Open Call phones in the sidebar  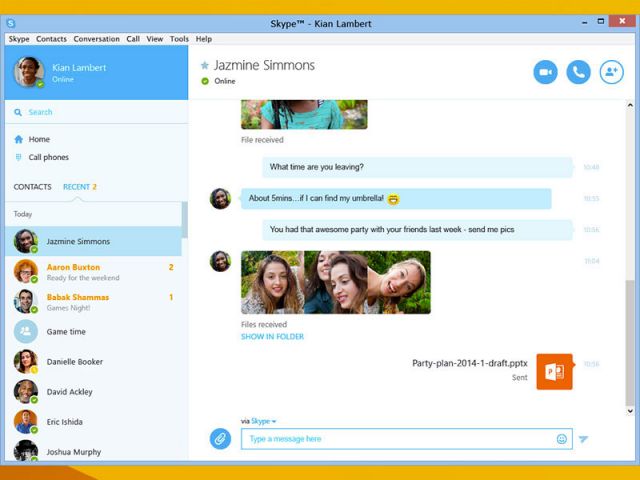coord(49,157)
